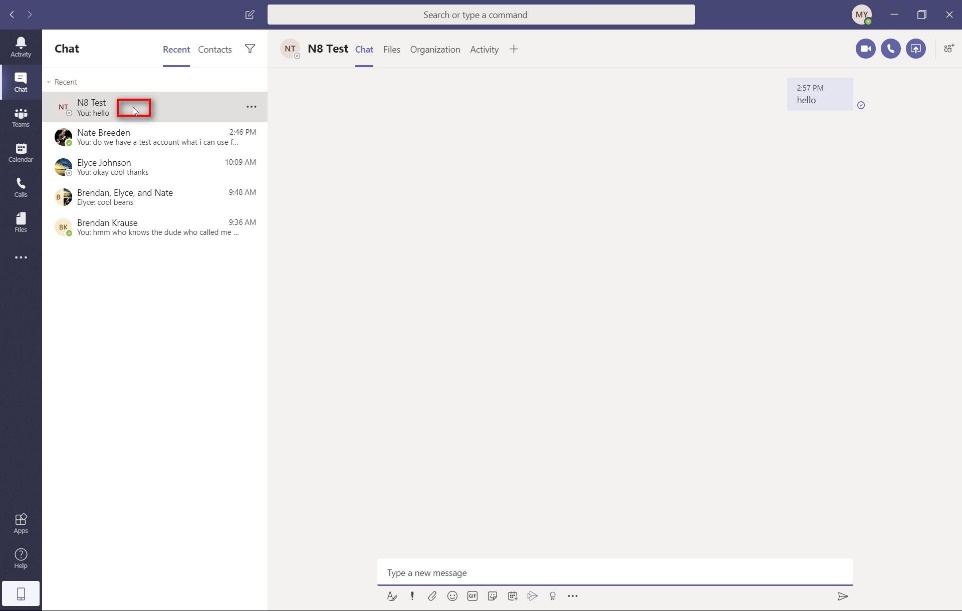Select the Chat tab in conversation
Image resolution: width=962 pixels, height=611 pixels.
[x=364, y=50]
